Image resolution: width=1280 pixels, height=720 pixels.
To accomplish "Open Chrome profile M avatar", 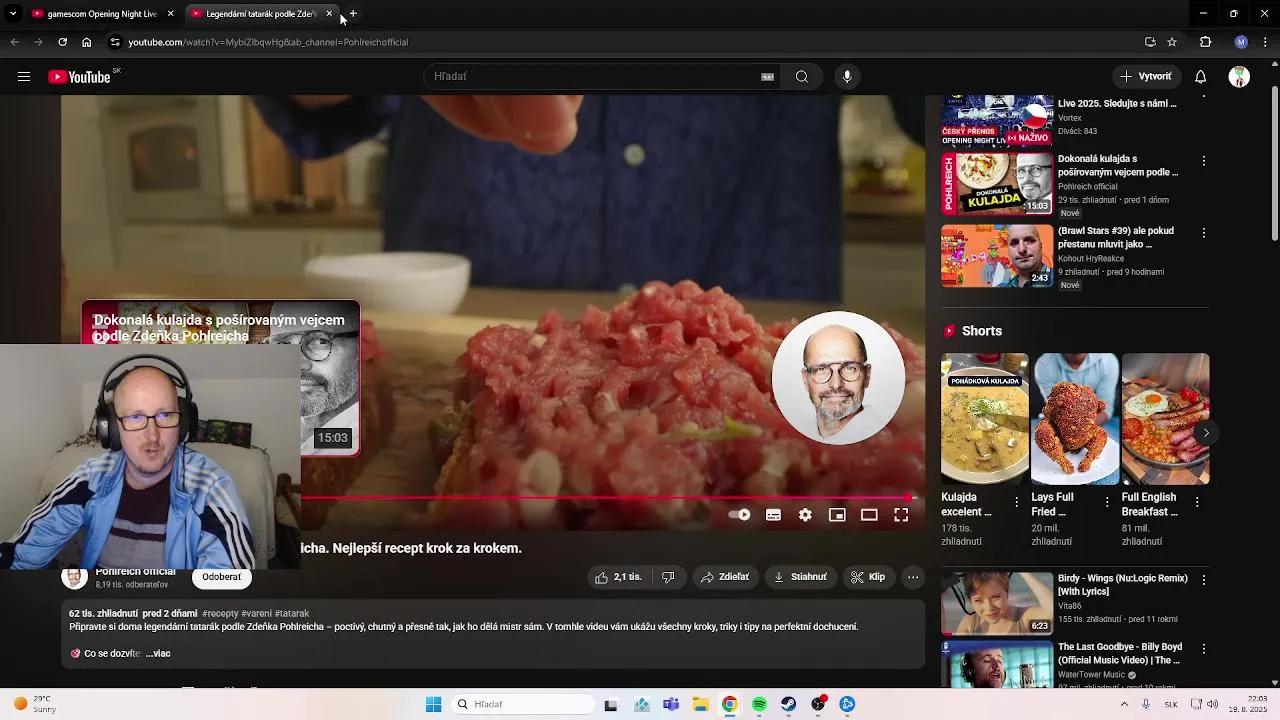I will click(x=1241, y=42).
